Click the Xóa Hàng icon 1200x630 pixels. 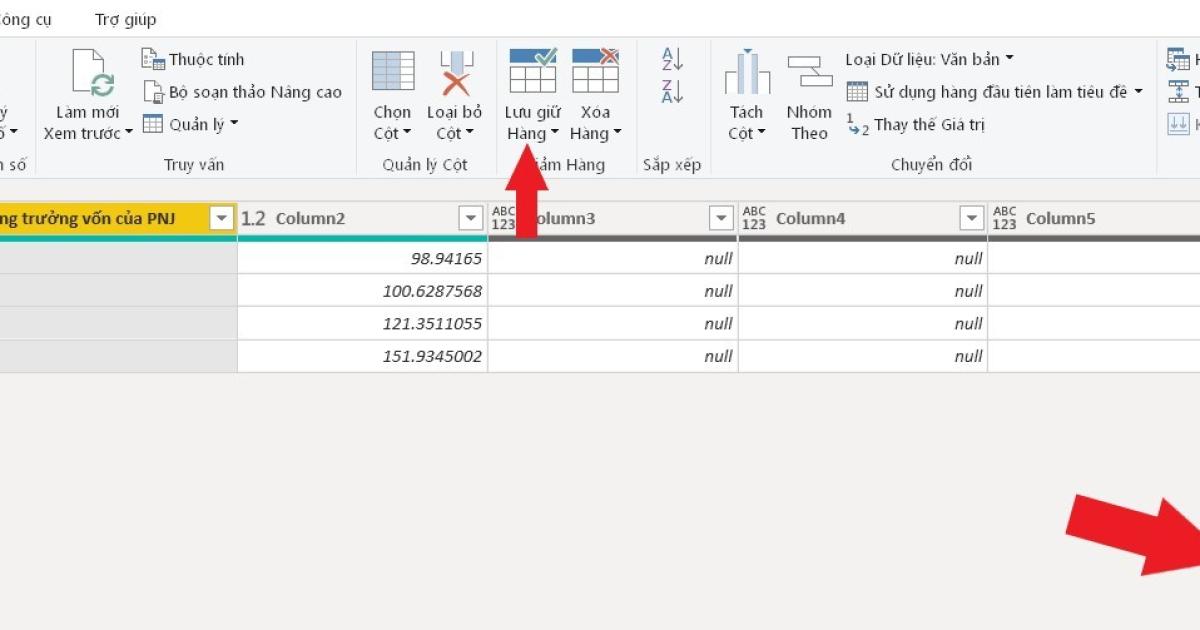point(595,71)
